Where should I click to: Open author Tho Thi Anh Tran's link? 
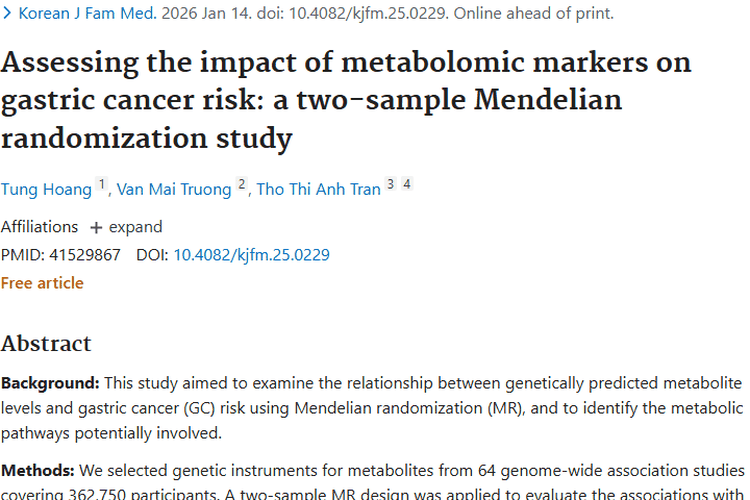pyautogui.click(x=318, y=189)
